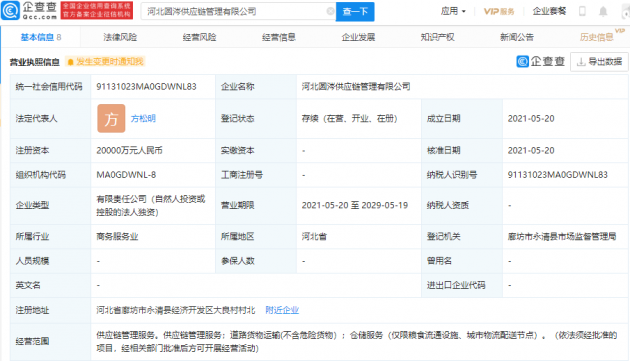Viewport: 630px width, 361px height.
Task: Select registered address 河北省廊坊市永清县经济开发区大良村村北
Action: pyautogui.click(x=176, y=310)
